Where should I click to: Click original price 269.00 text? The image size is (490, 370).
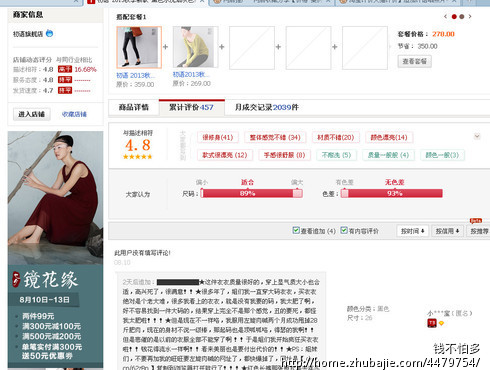(192, 83)
